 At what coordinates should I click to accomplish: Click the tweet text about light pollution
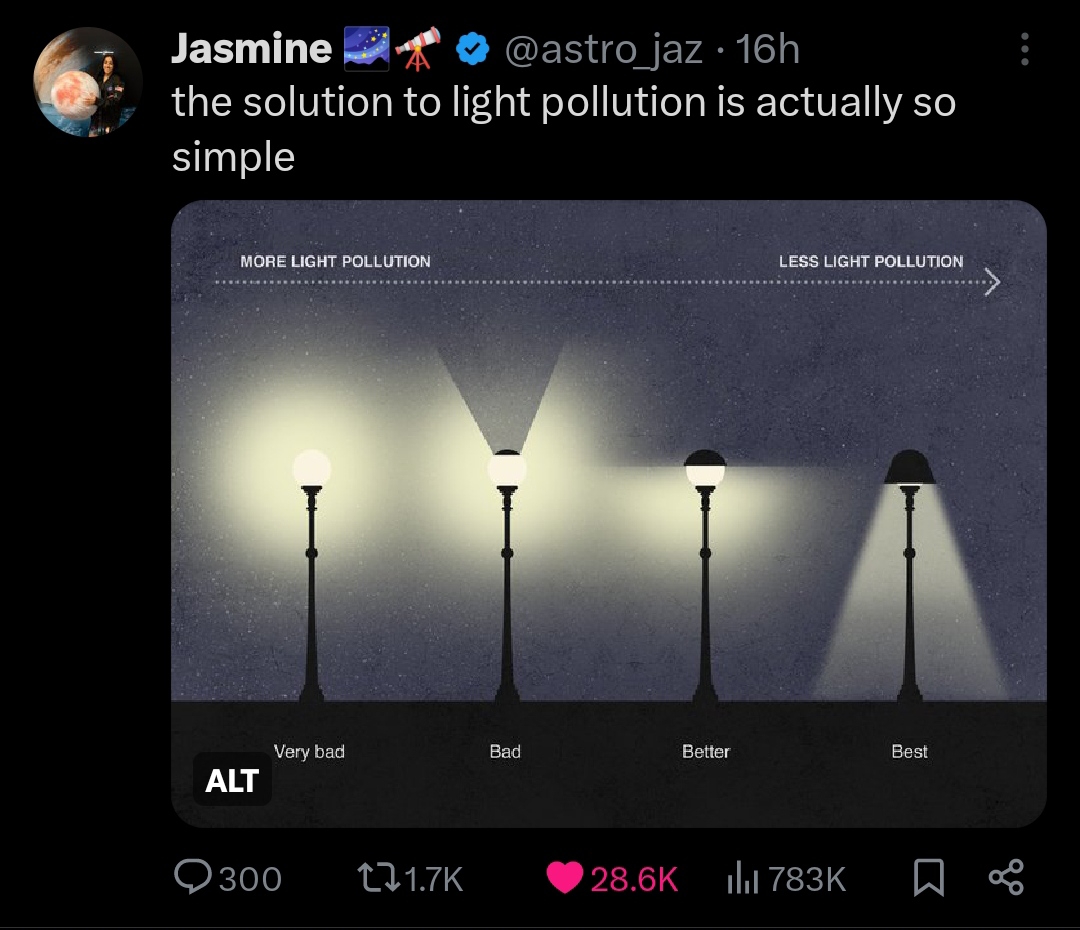[x=563, y=129]
